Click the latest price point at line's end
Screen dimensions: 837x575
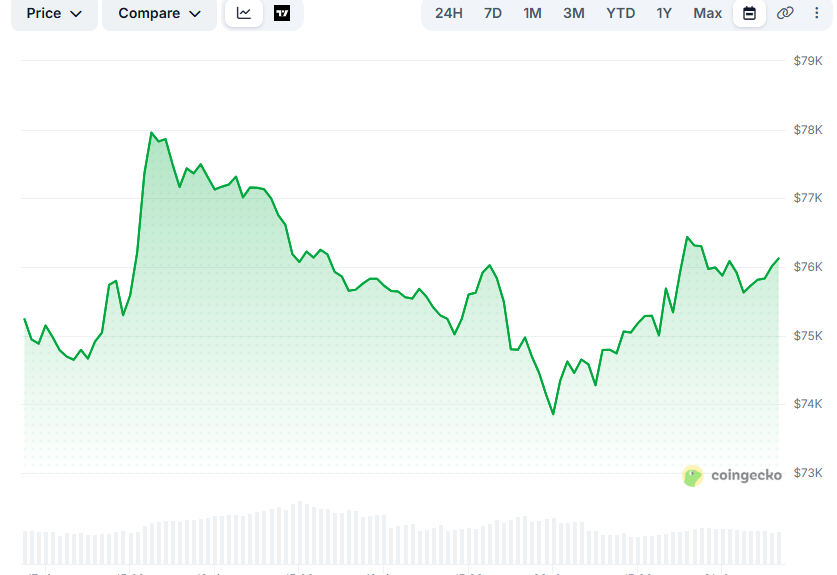pos(778,258)
